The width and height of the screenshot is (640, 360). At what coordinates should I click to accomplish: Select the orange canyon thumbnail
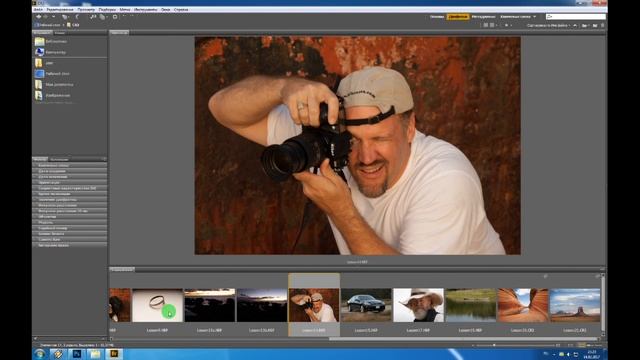(523, 306)
